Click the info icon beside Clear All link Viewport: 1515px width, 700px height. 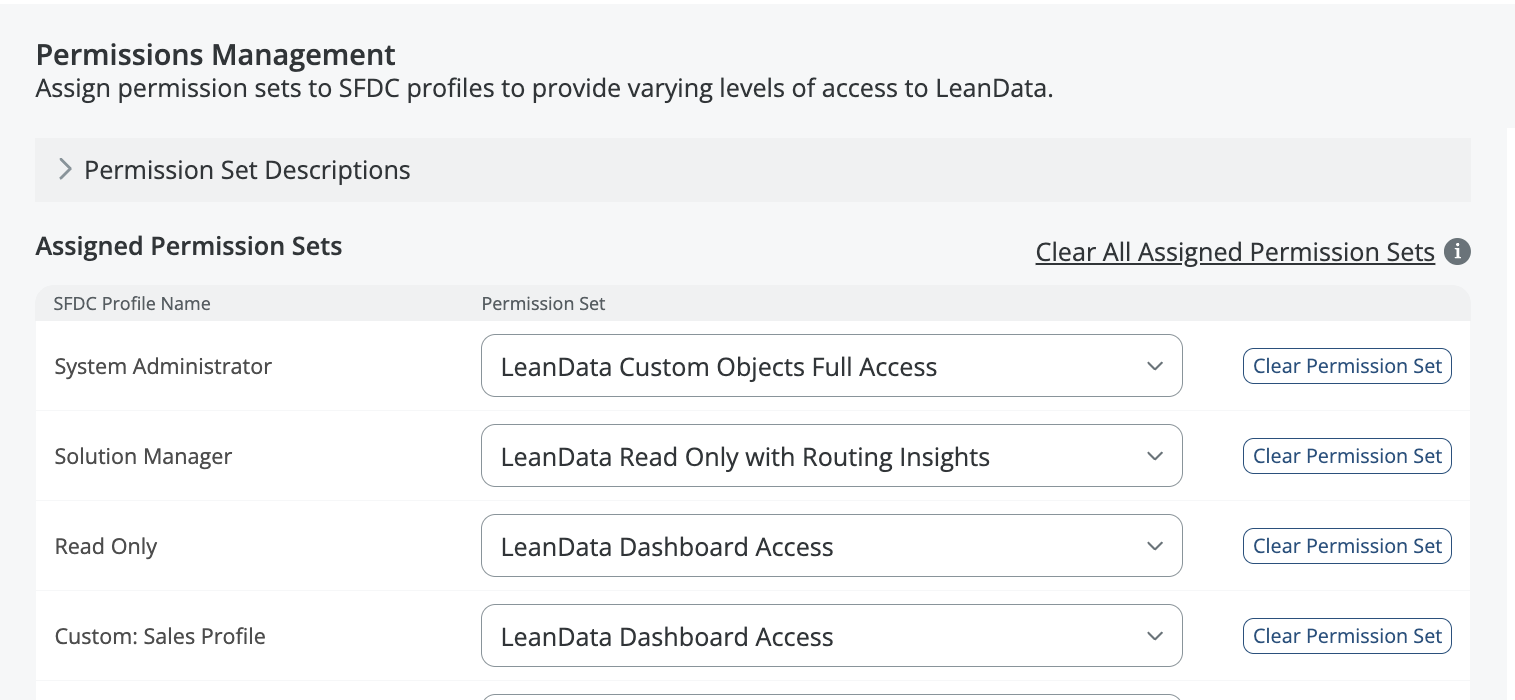click(x=1457, y=252)
